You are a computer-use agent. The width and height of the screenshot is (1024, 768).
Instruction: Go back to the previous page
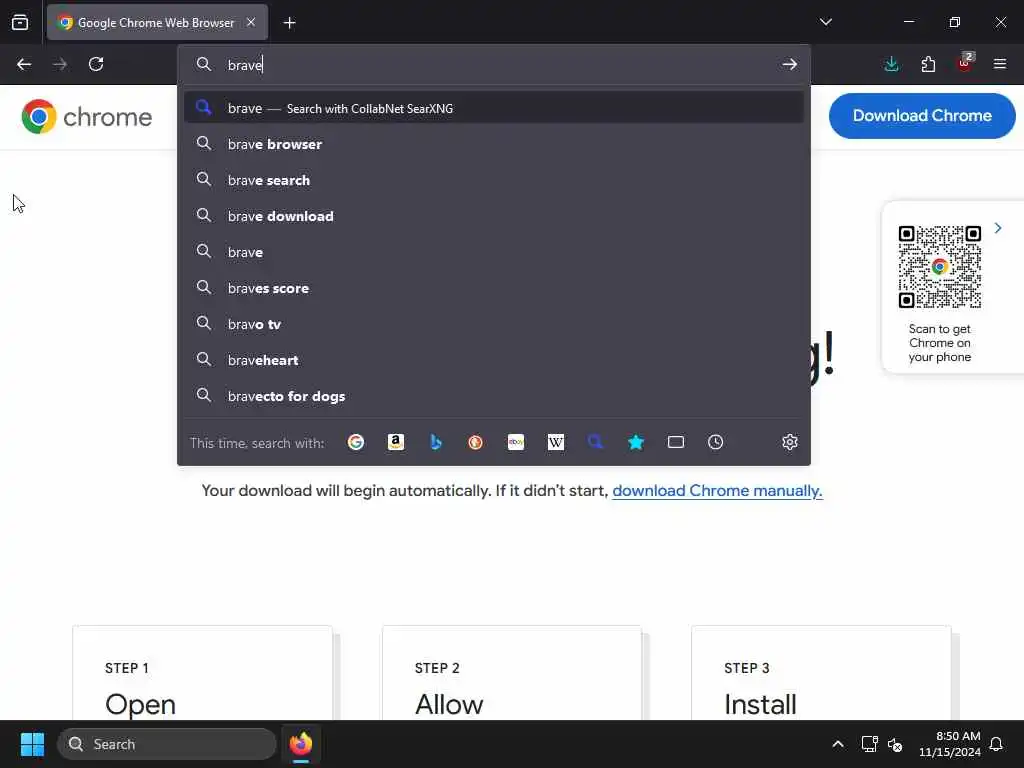coord(24,64)
